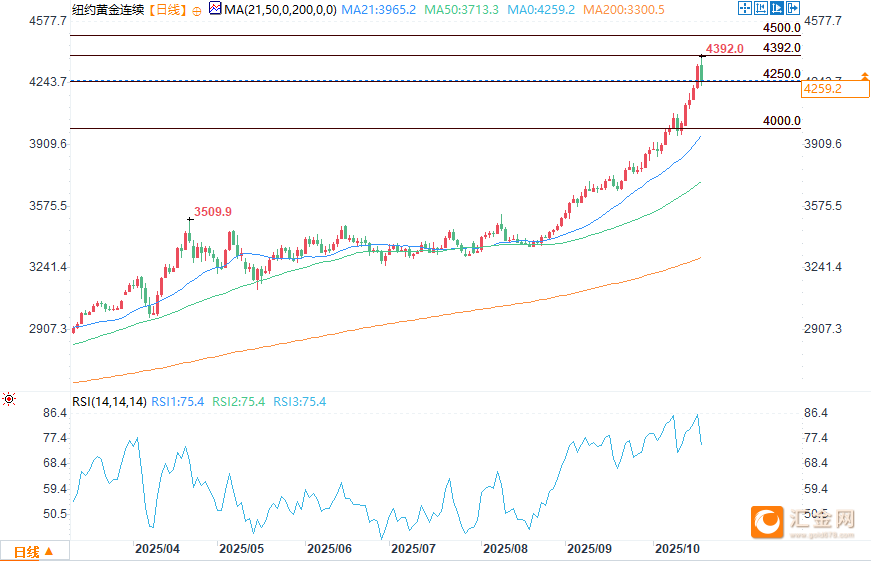This screenshot has height=561, width=871.
Task: Click the orange crosshair circle beside 日线
Action: tap(197, 11)
